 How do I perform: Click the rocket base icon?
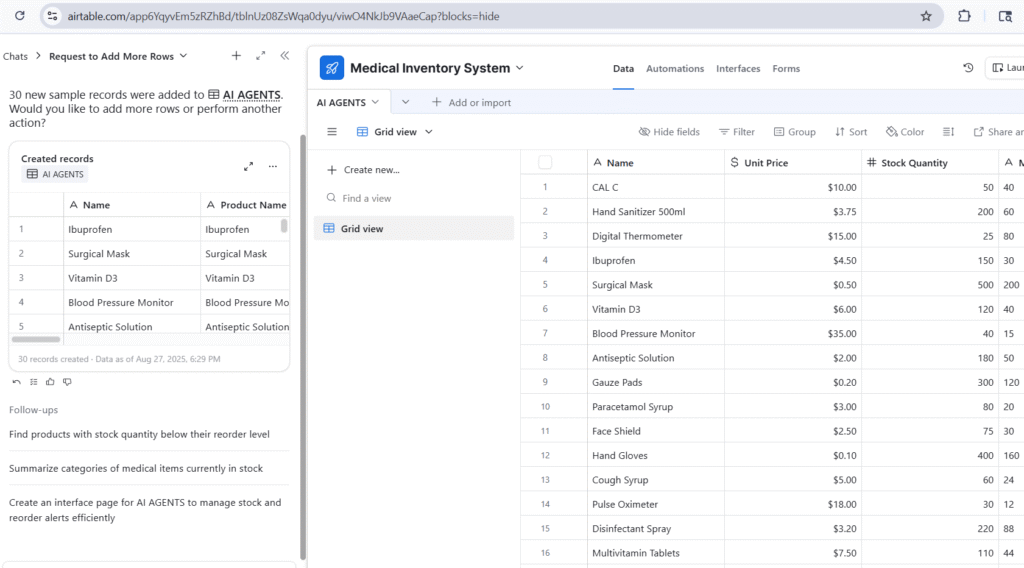pyautogui.click(x=332, y=68)
